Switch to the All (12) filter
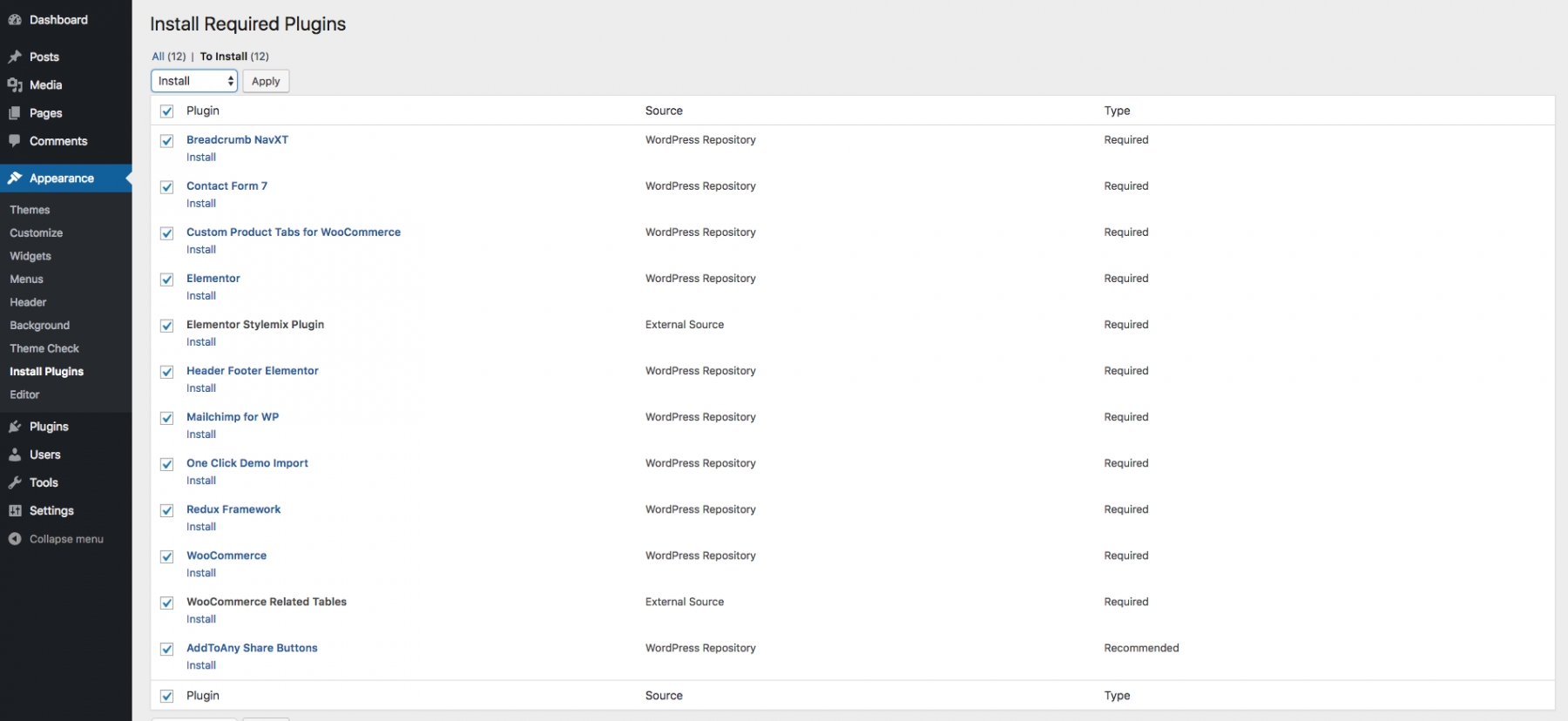 pyautogui.click(x=168, y=57)
